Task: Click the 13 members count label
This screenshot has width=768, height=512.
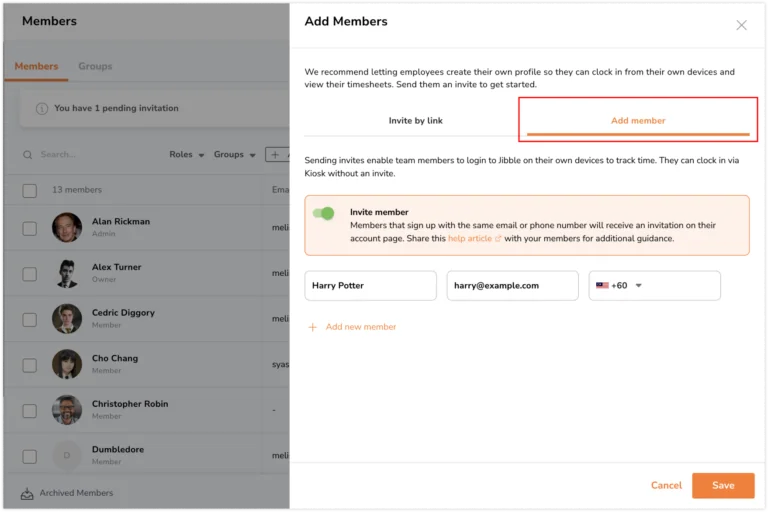Action: [x=77, y=190]
